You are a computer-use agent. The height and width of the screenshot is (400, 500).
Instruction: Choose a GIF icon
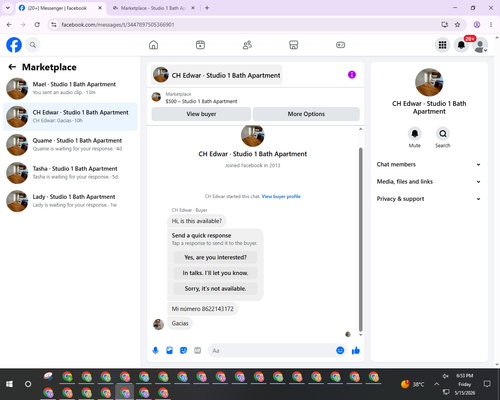click(x=198, y=350)
